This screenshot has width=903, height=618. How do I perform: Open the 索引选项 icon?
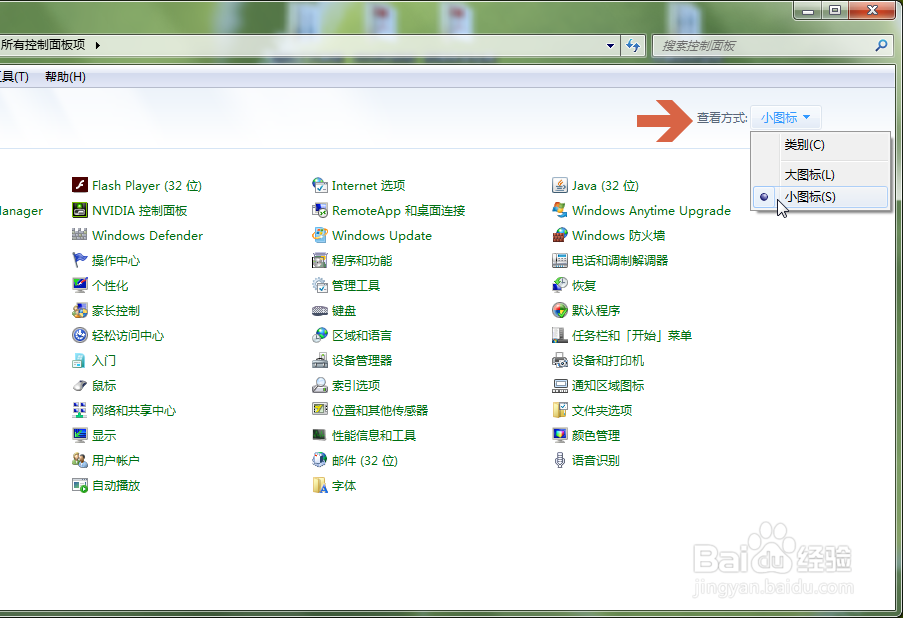coord(320,385)
